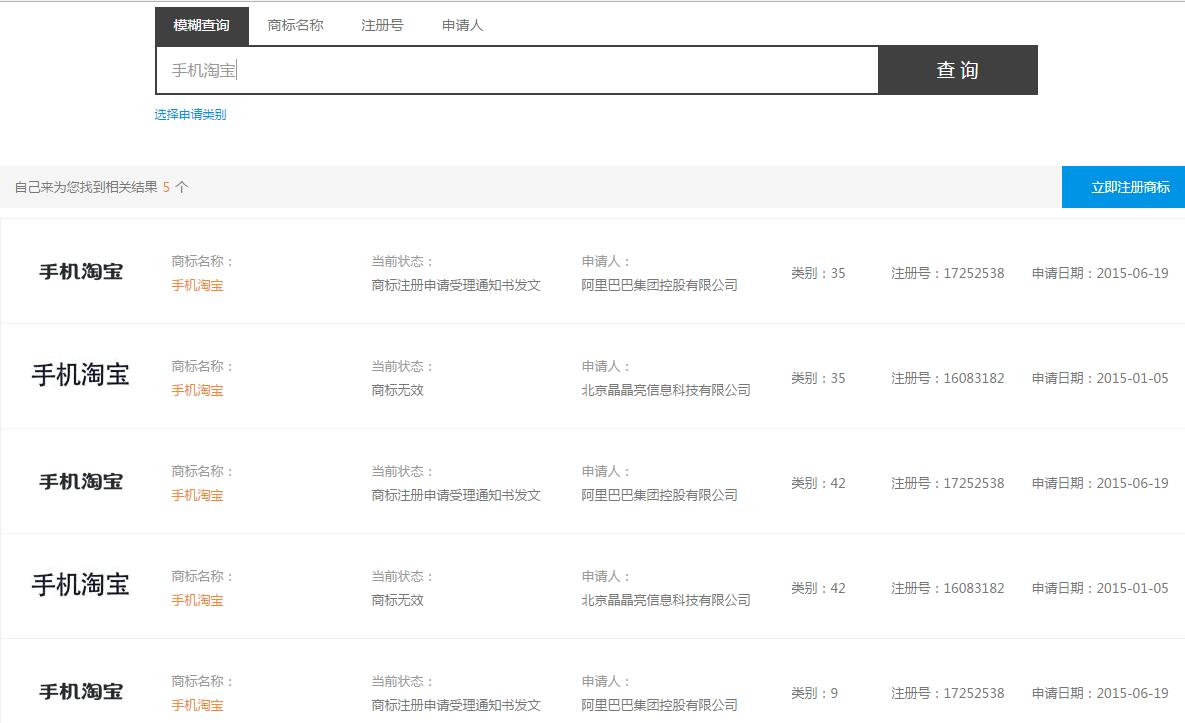
Task: Select applicant 北京晶晶亮信息科技有限公司 in class 42 row
Action: click(666, 601)
